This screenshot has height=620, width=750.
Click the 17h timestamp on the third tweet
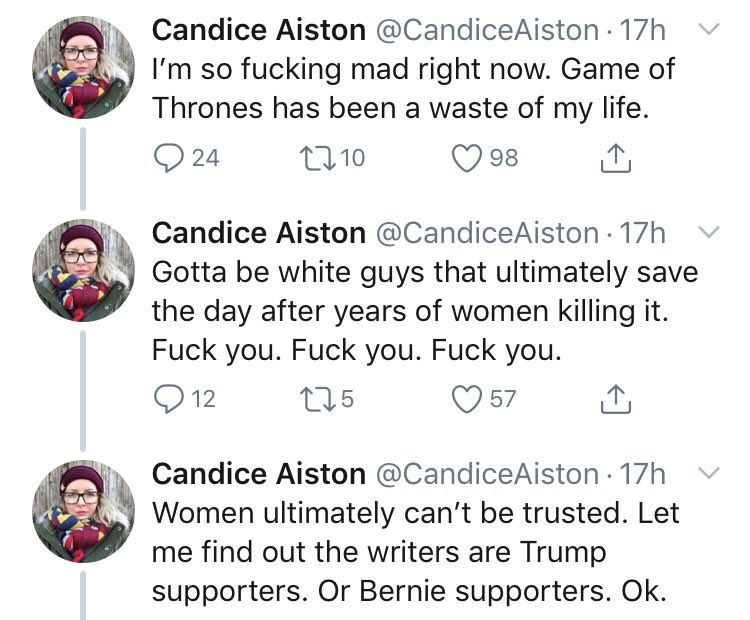click(x=642, y=474)
